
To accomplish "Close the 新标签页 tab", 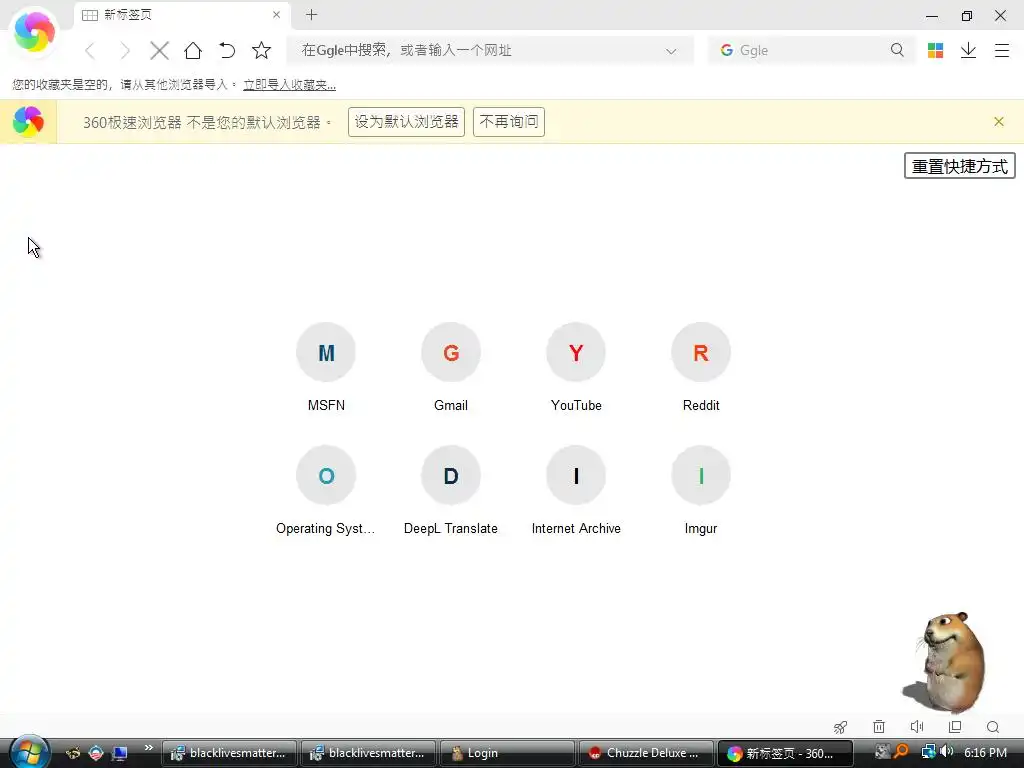I will [276, 14].
